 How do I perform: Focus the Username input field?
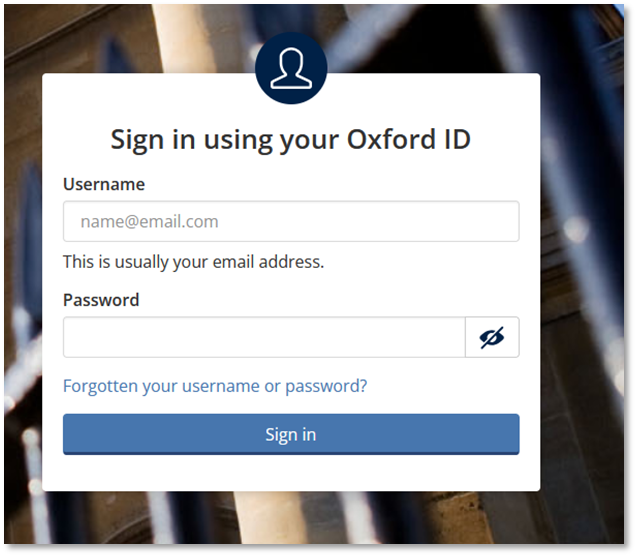291,221
